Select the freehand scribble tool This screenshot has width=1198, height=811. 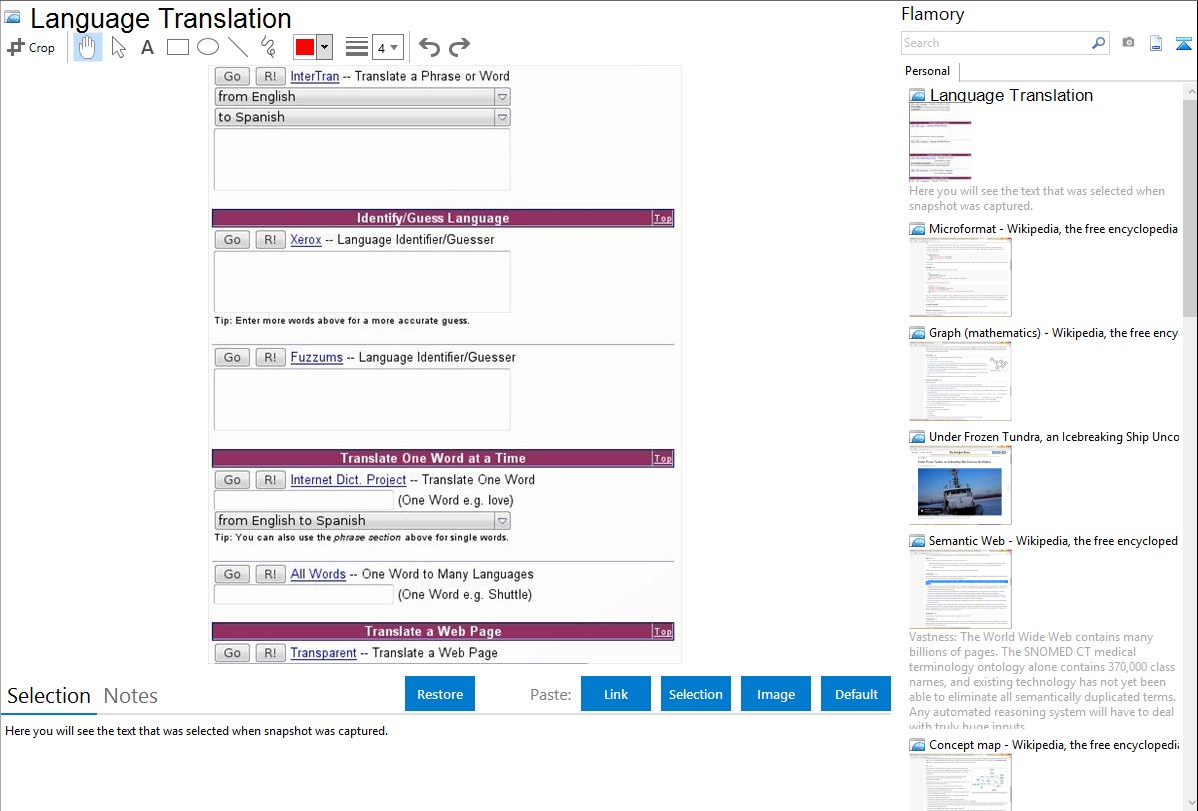click(268, 47)
